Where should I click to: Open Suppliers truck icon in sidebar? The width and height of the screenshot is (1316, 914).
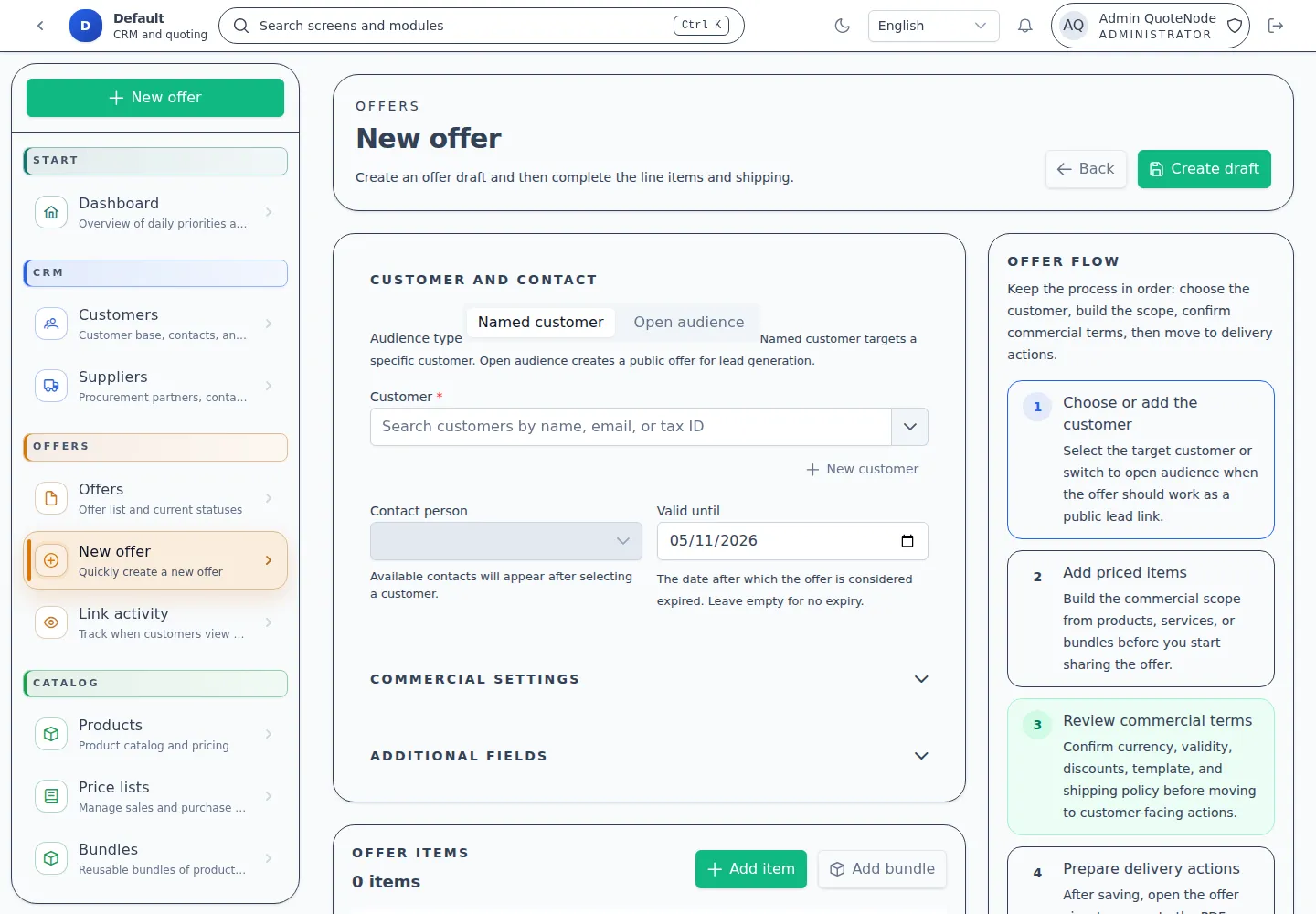[51, 386]
